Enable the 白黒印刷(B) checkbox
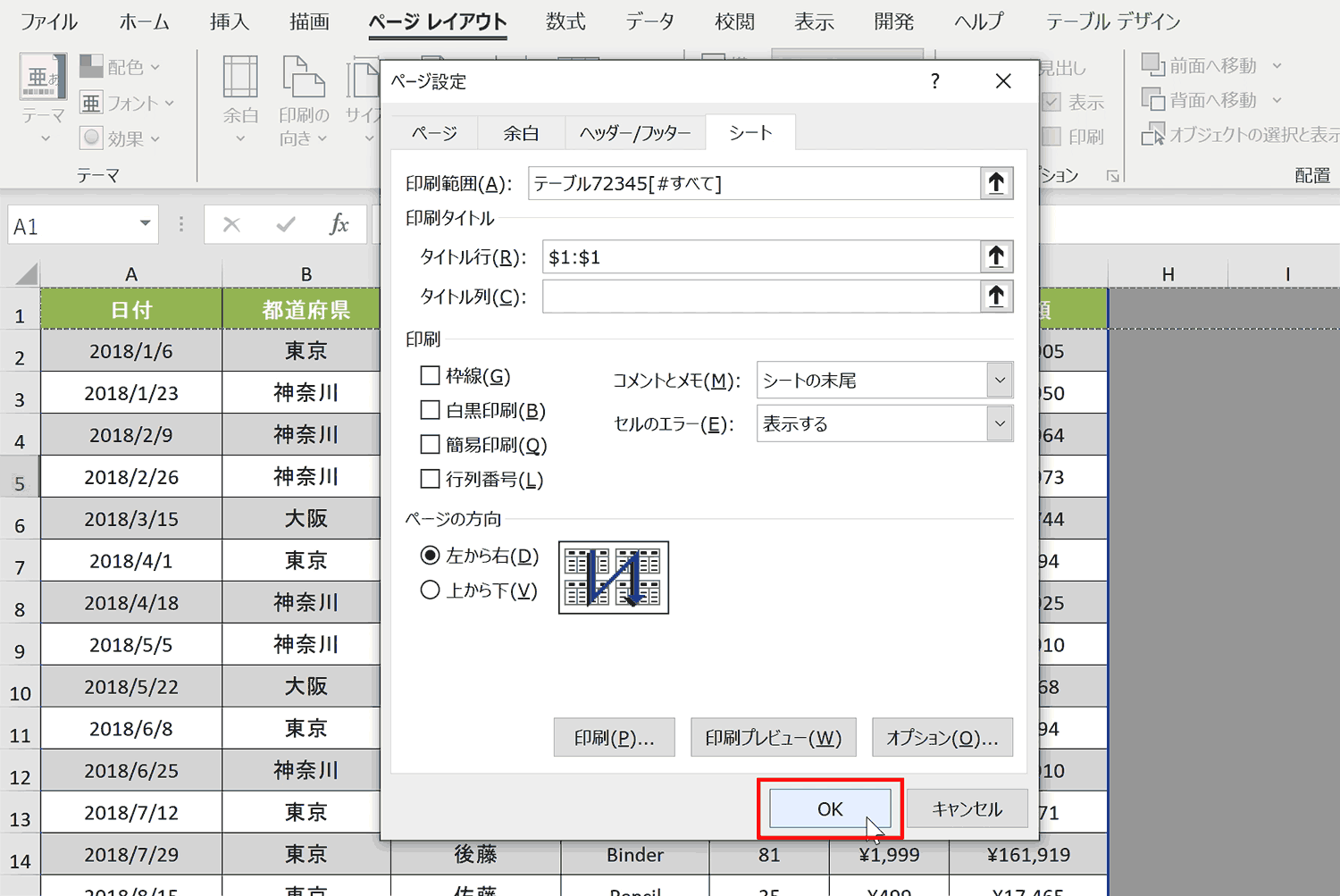The width and height of the screenshot is (1340, 896). pos(430,410)
